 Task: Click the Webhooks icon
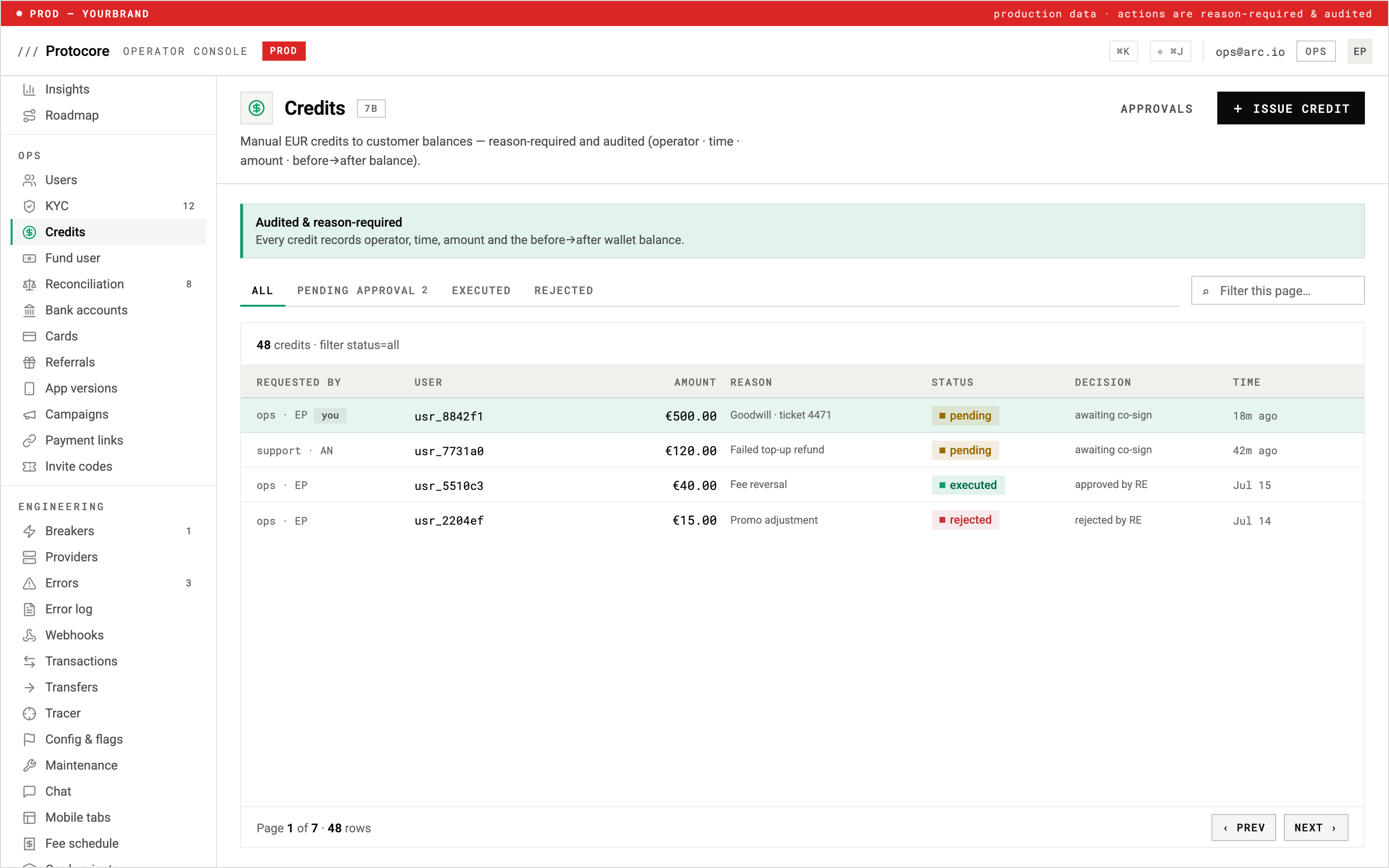(29, 635)
